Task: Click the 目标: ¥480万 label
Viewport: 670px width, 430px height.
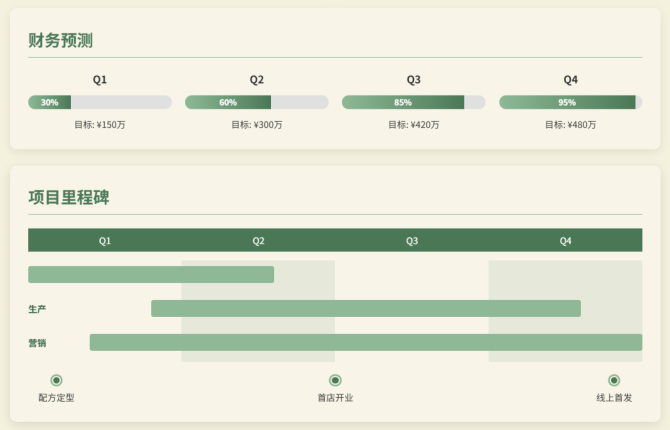Action: (570, 125)
